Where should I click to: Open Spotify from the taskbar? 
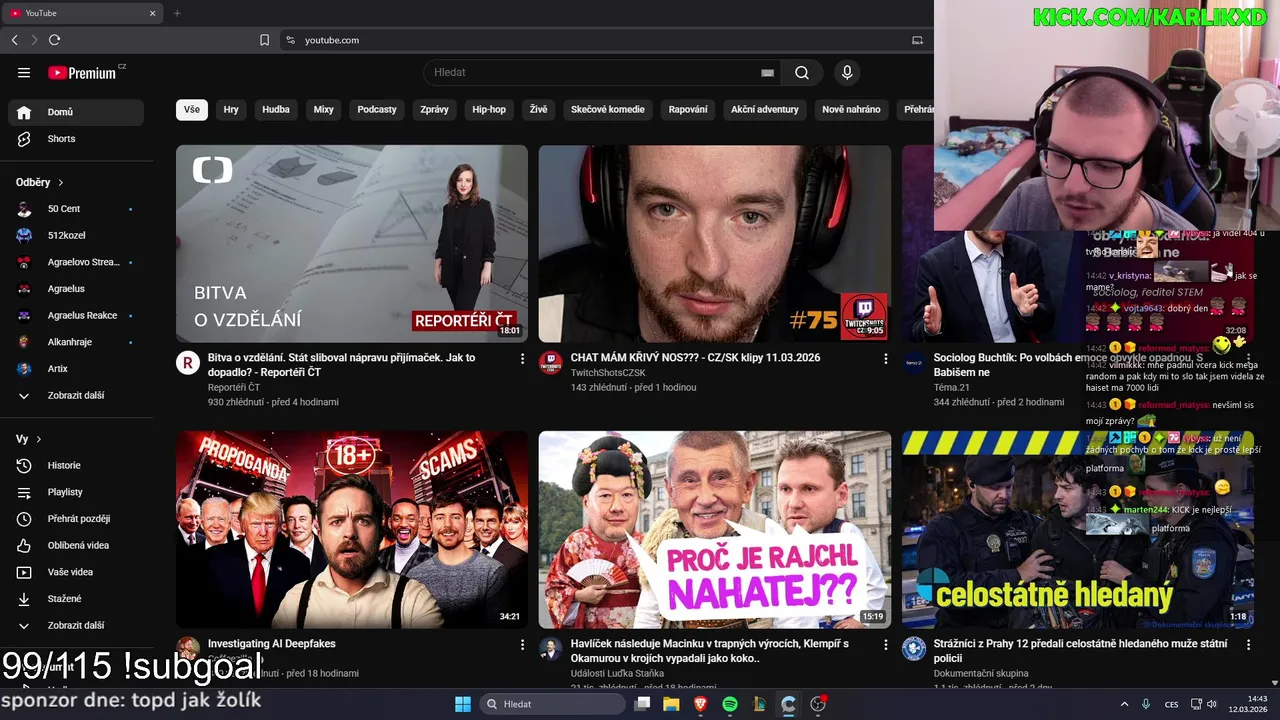click(x=730, y=704)
